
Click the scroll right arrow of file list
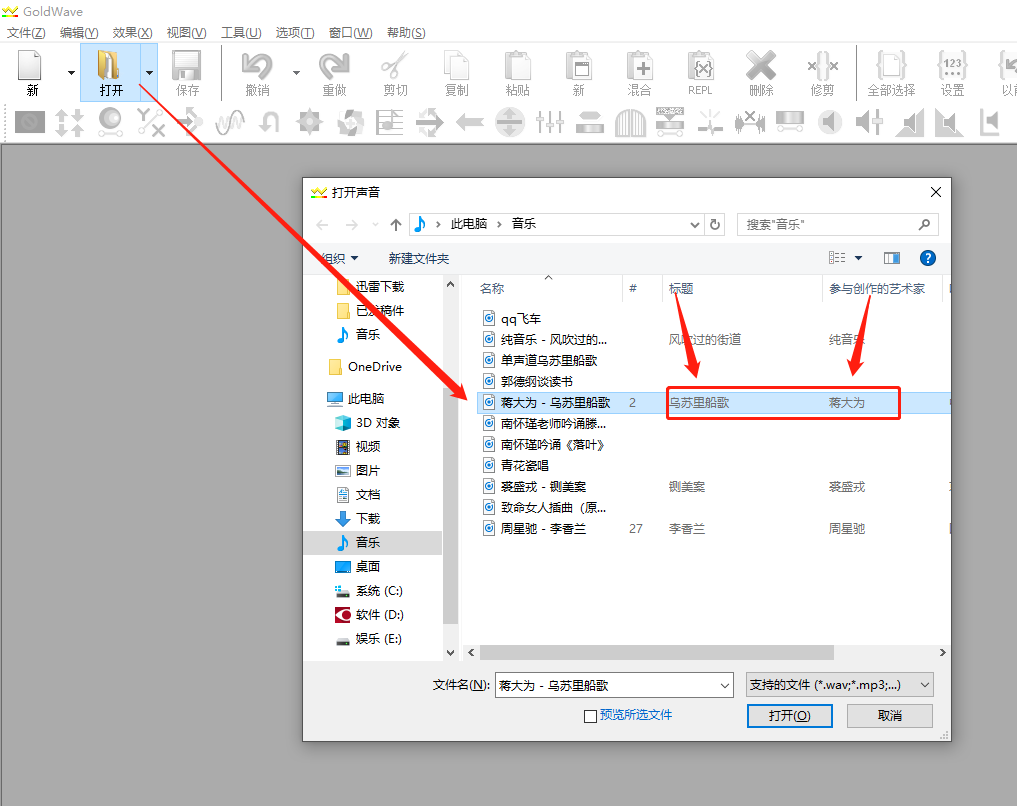tap(942, 652)
